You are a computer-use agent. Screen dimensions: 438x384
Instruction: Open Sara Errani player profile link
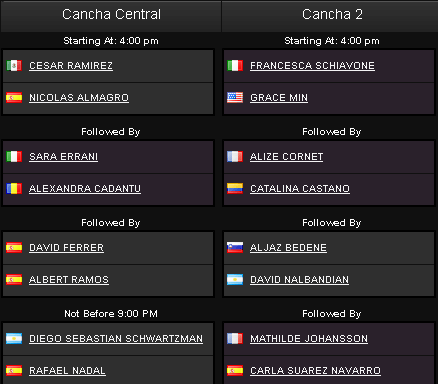click(64, 157)
